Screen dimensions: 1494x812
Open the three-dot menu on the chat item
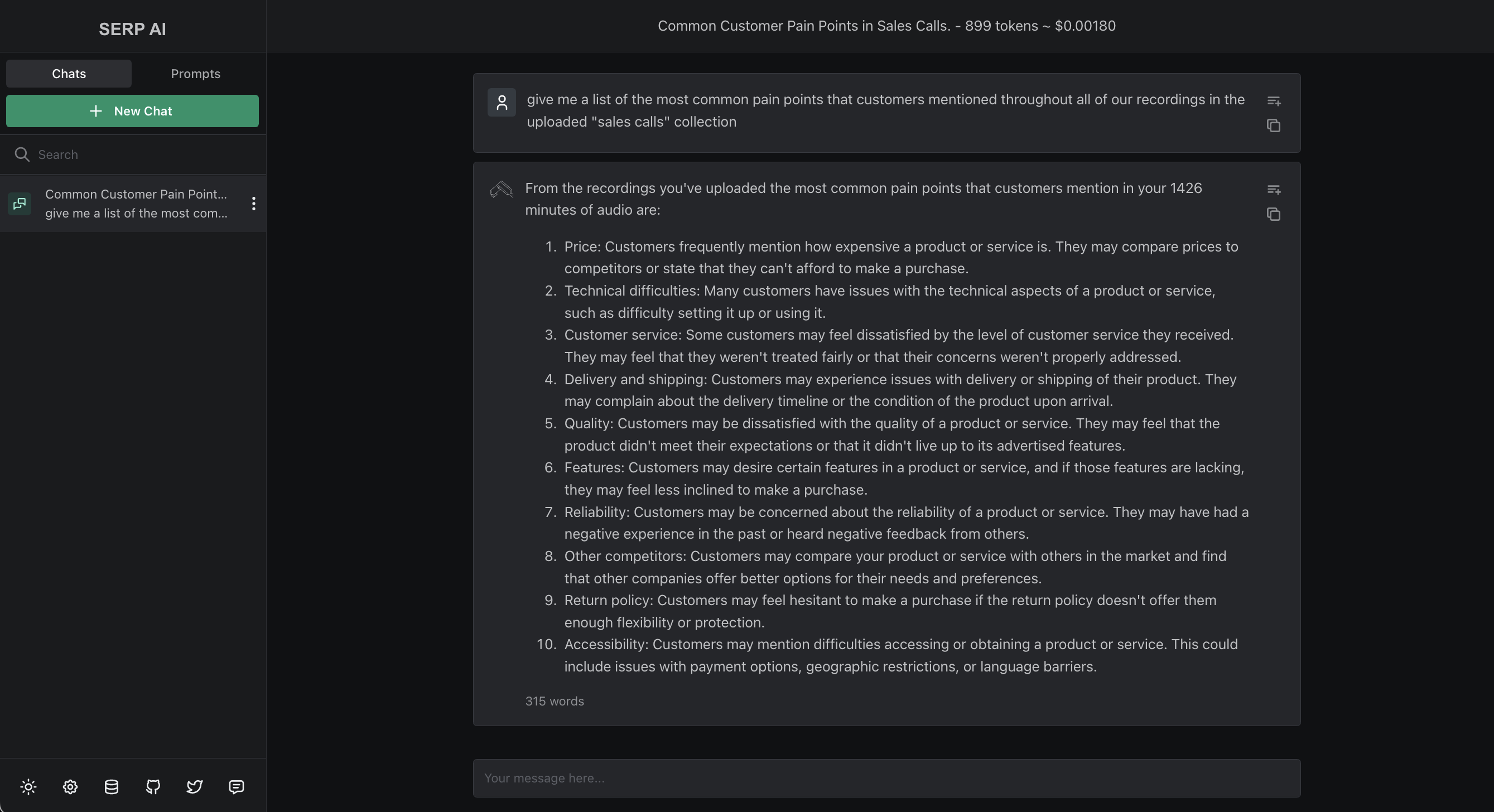[253, 204]
